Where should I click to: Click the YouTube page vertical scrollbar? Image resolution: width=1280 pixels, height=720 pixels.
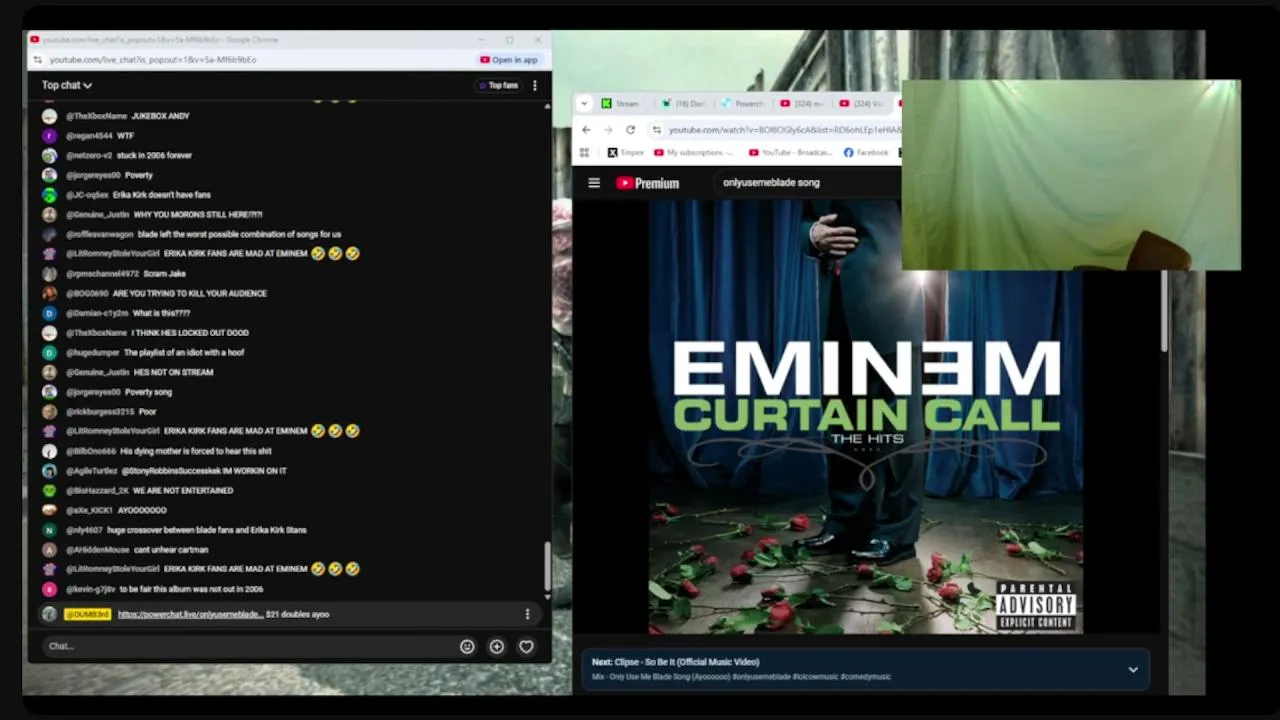coord(1163,310)
